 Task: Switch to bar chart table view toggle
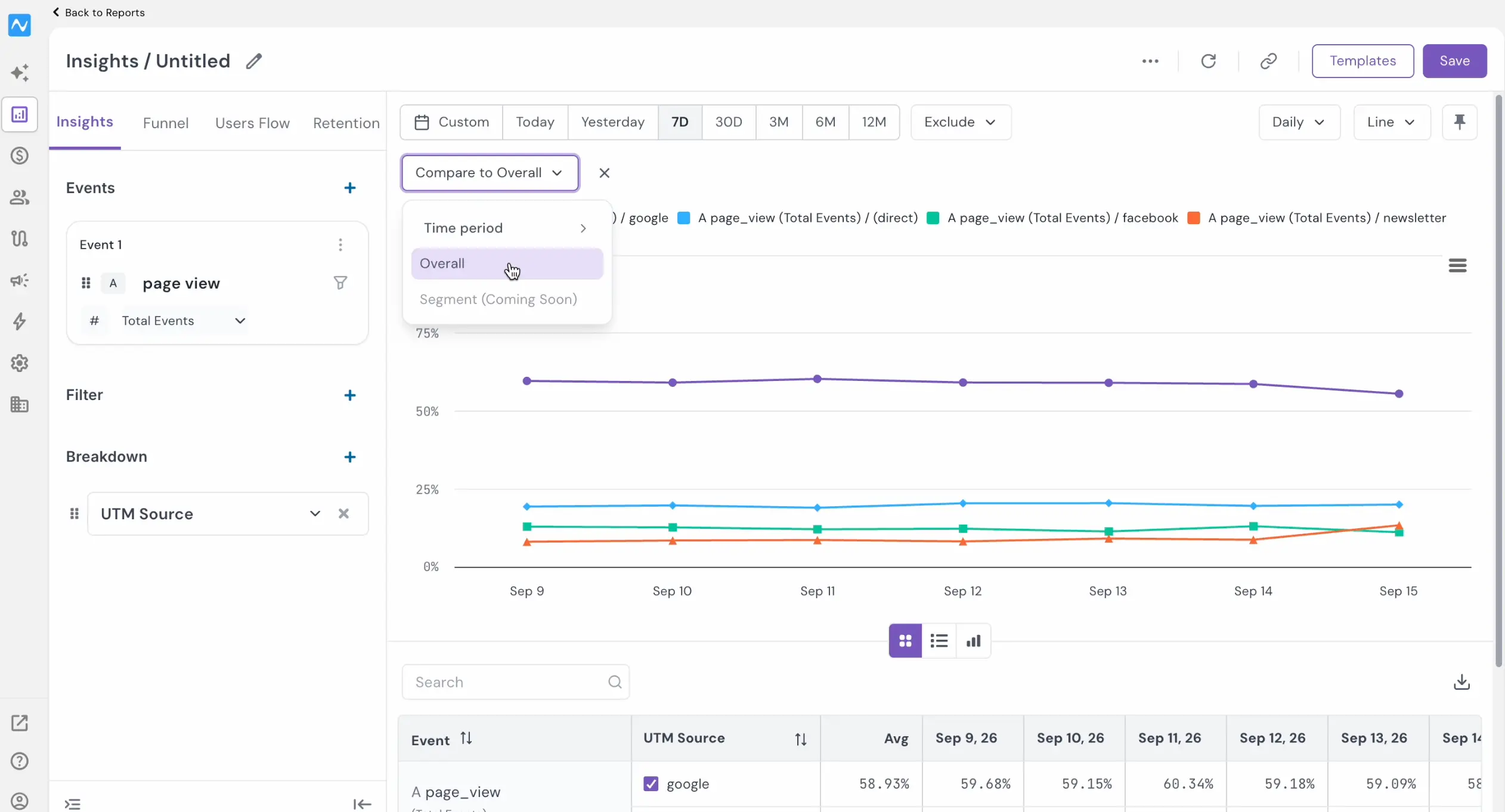(973, 641)
